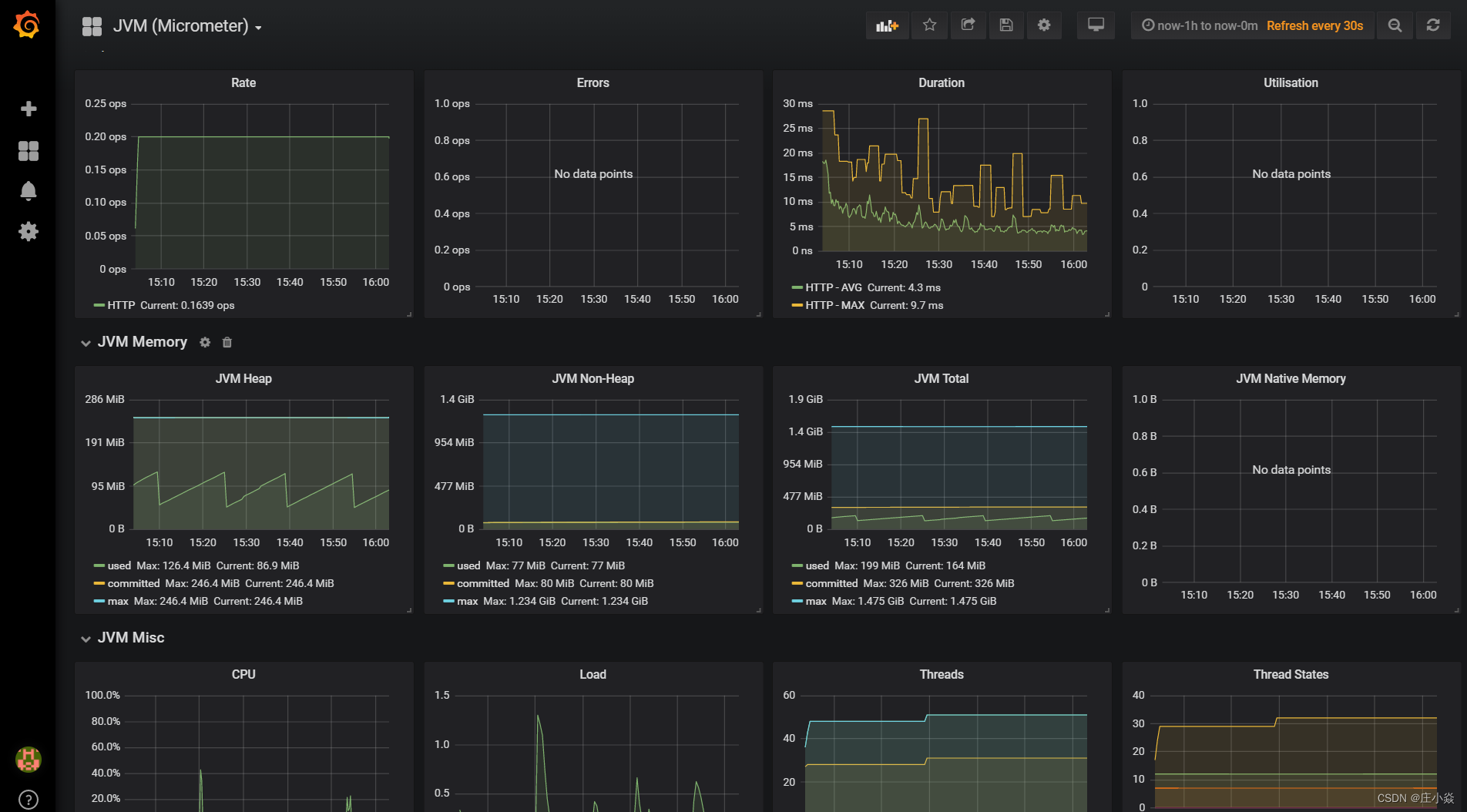Viewport: 1467px width, 812px height.
Task: Open the time range picker now-1h
Action: [1200, 25]
